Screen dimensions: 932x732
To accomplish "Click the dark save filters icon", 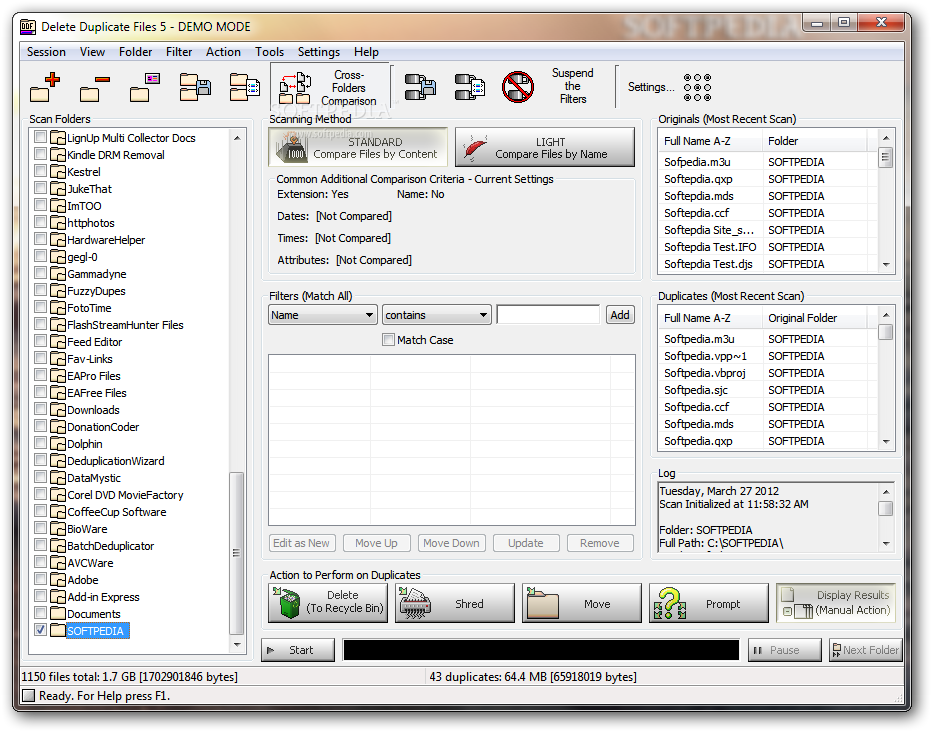I will point(420,87).
